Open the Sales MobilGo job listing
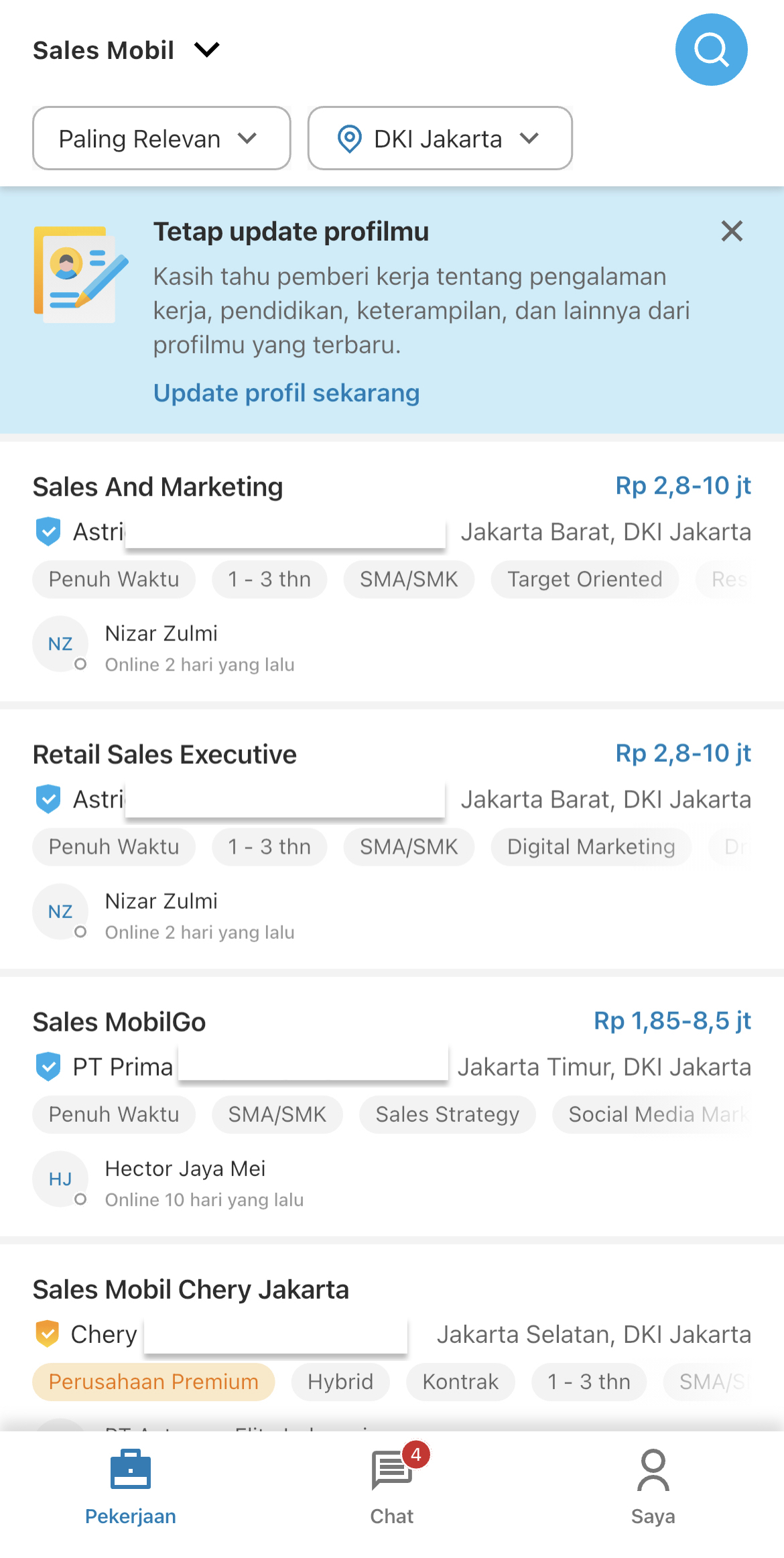The image size is (784, 1558). [x=119, y=1022]
